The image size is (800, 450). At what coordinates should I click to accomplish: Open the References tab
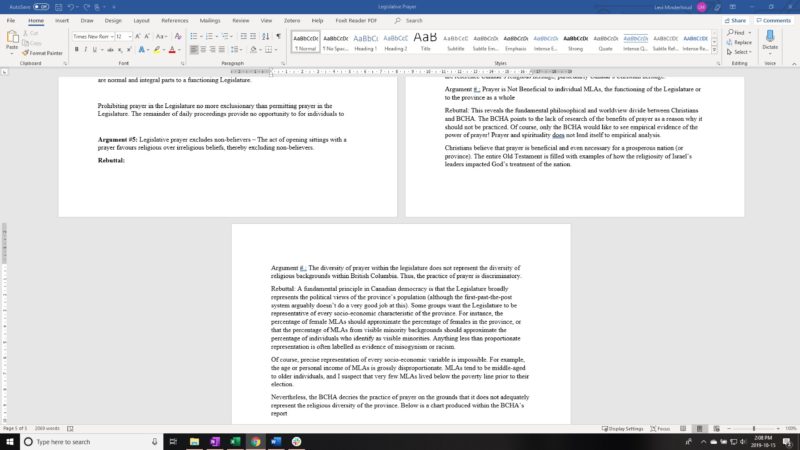click(174, 20)
